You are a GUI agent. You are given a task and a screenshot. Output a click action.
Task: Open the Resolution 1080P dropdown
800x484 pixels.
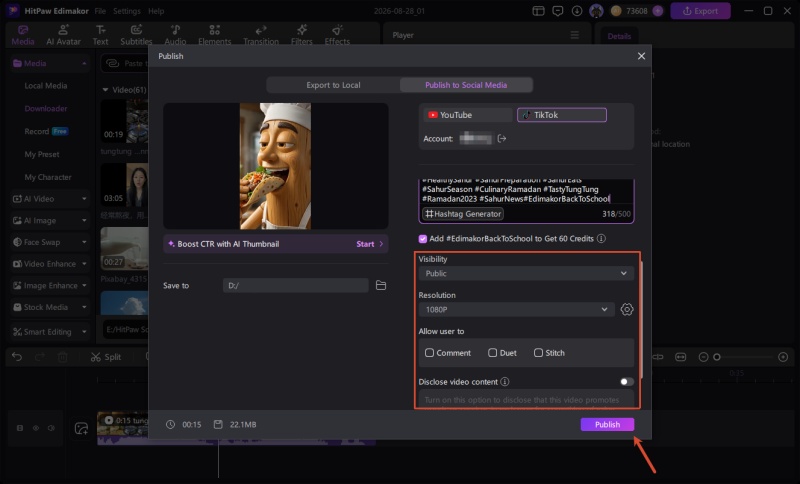516,309
